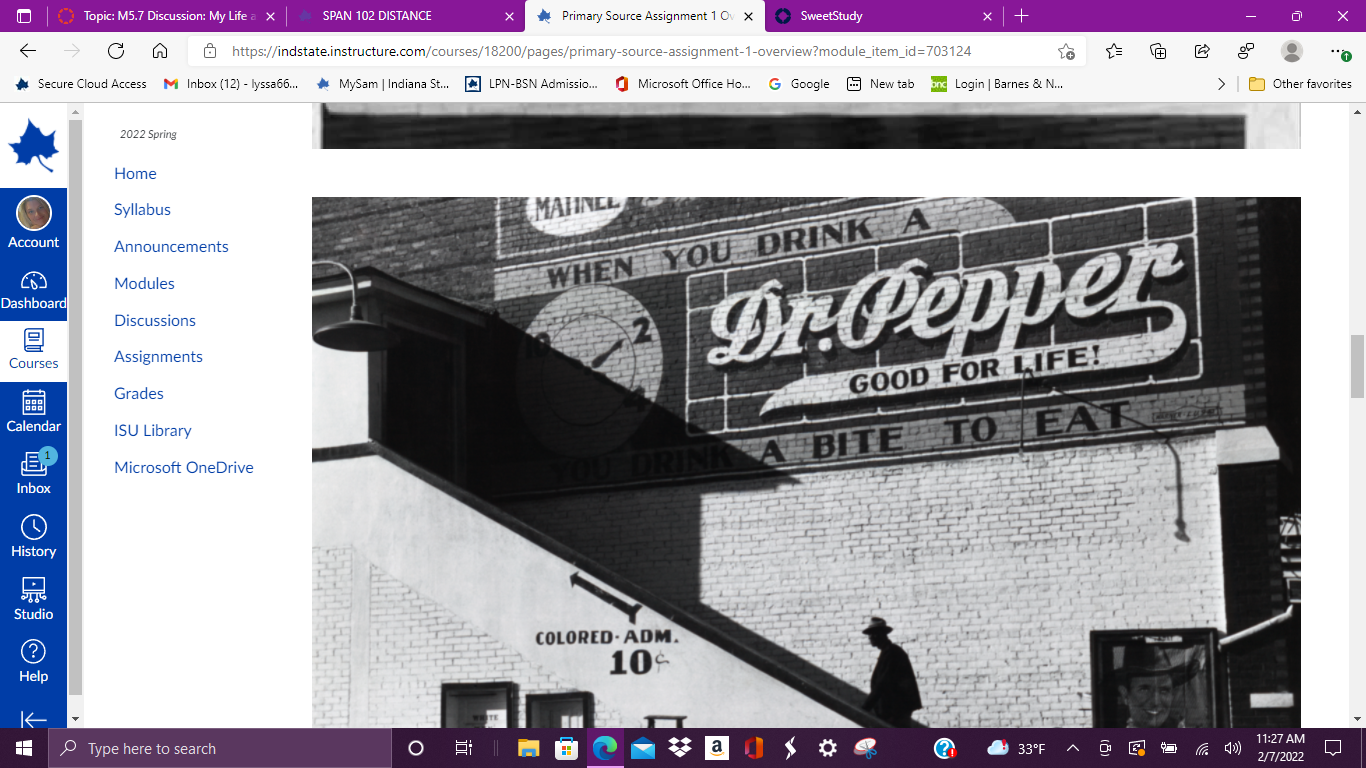View site information via the lock icon

tap(210, 51)
